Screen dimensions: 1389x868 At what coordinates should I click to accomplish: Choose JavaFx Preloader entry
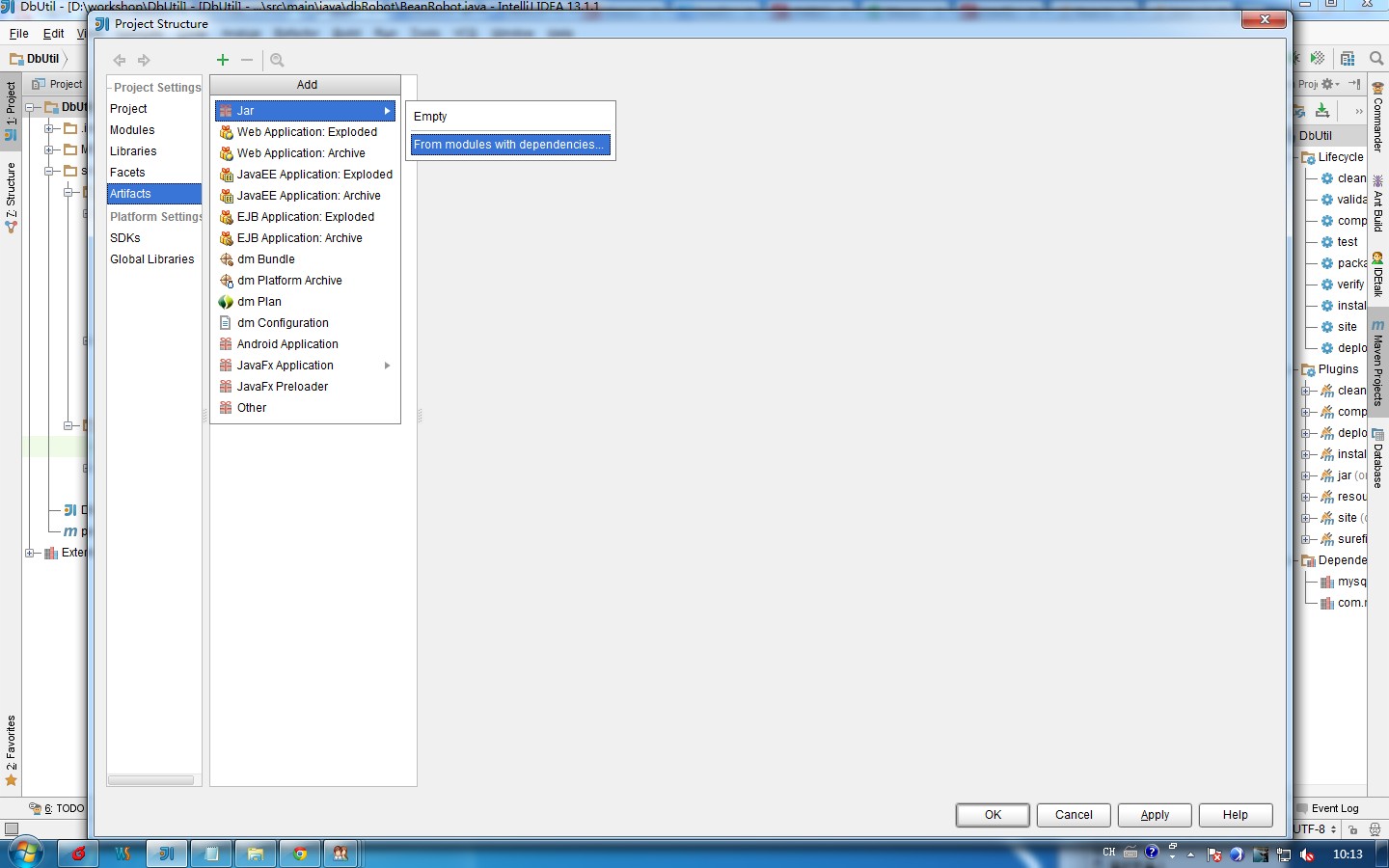[305, 387]
